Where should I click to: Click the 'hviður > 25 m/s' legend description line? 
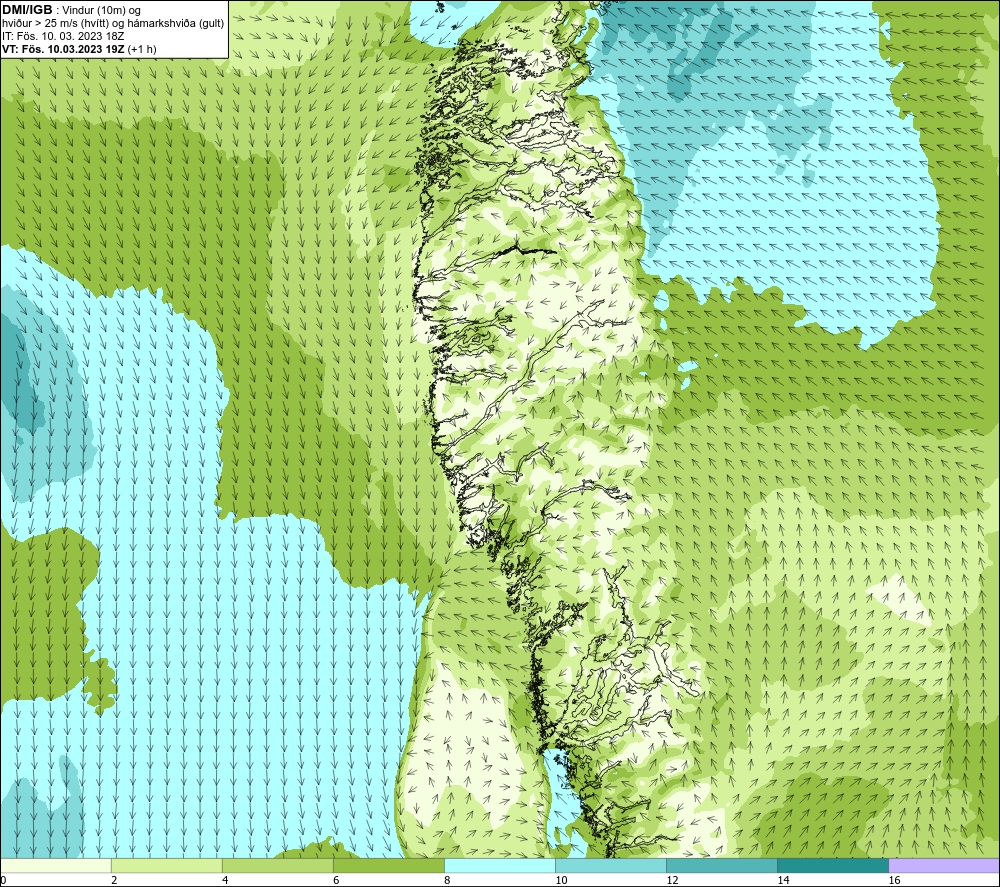point(113,24)
